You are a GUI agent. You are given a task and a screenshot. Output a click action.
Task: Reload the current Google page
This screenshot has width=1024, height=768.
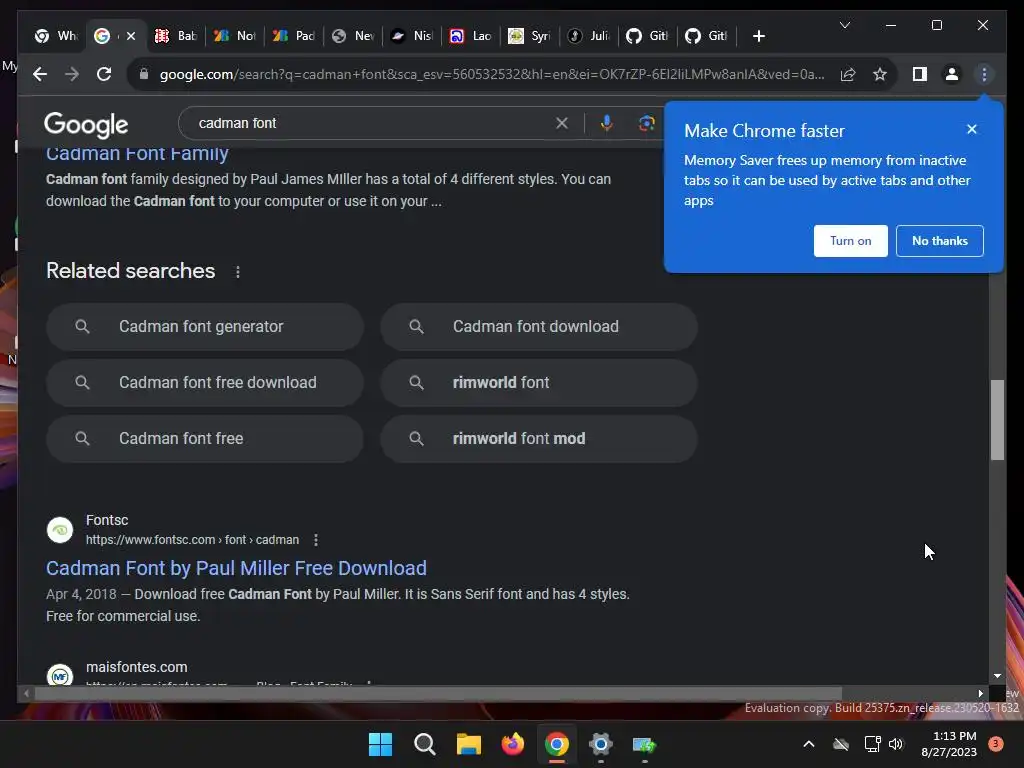(104, 74)
